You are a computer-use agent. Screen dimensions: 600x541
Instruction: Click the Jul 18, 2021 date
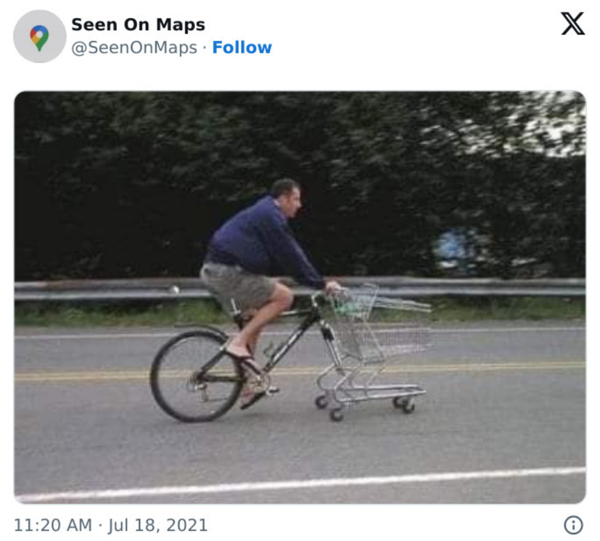tap(158, 525)
